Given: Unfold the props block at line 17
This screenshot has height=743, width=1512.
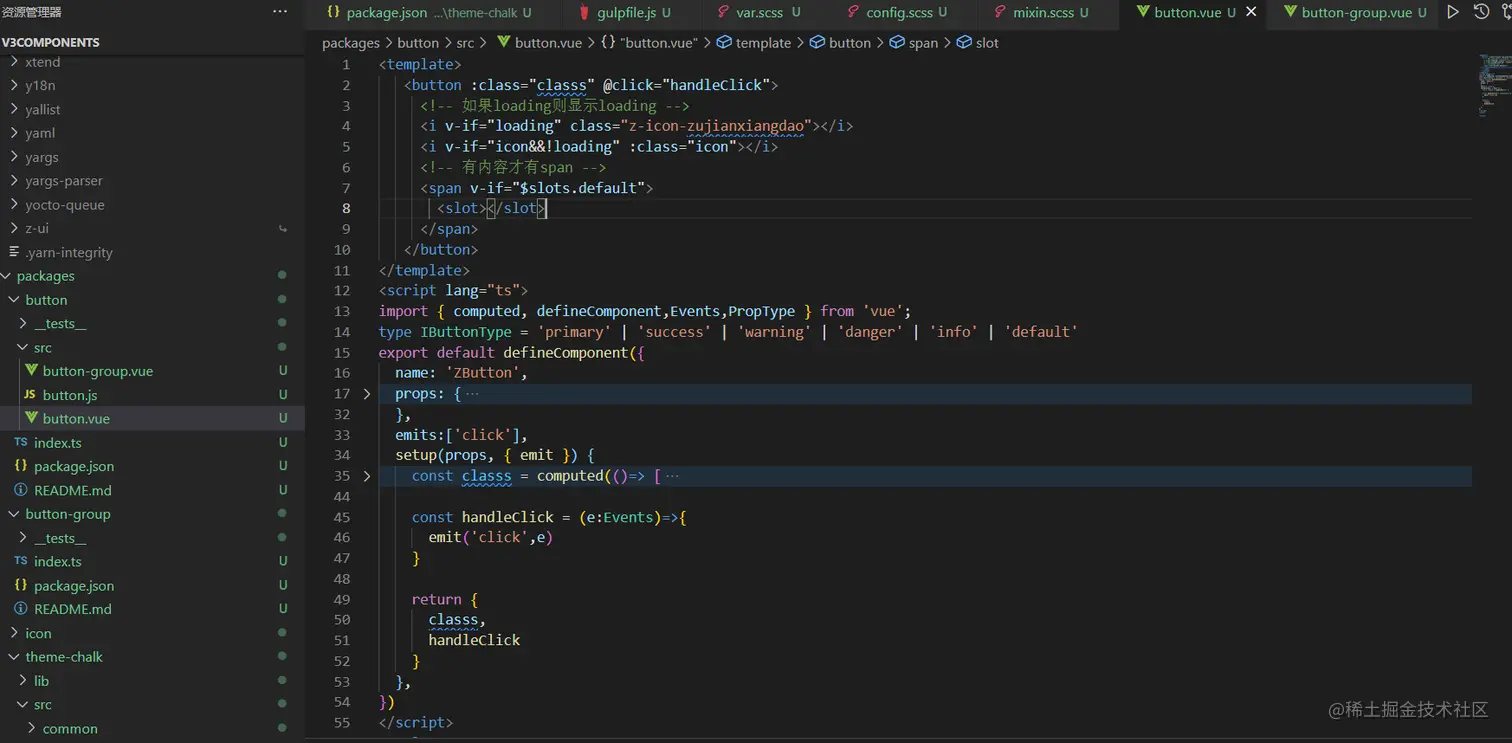Looking at the screenshot, I should (x=367, y=394).
